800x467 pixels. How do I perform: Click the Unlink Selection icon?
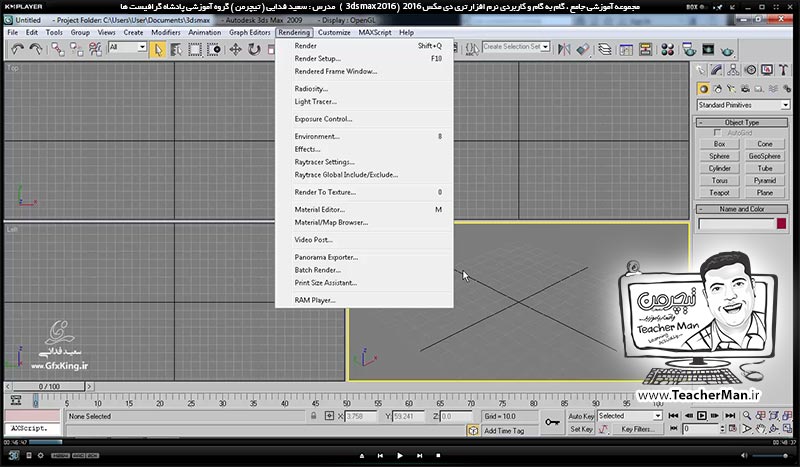77,49
